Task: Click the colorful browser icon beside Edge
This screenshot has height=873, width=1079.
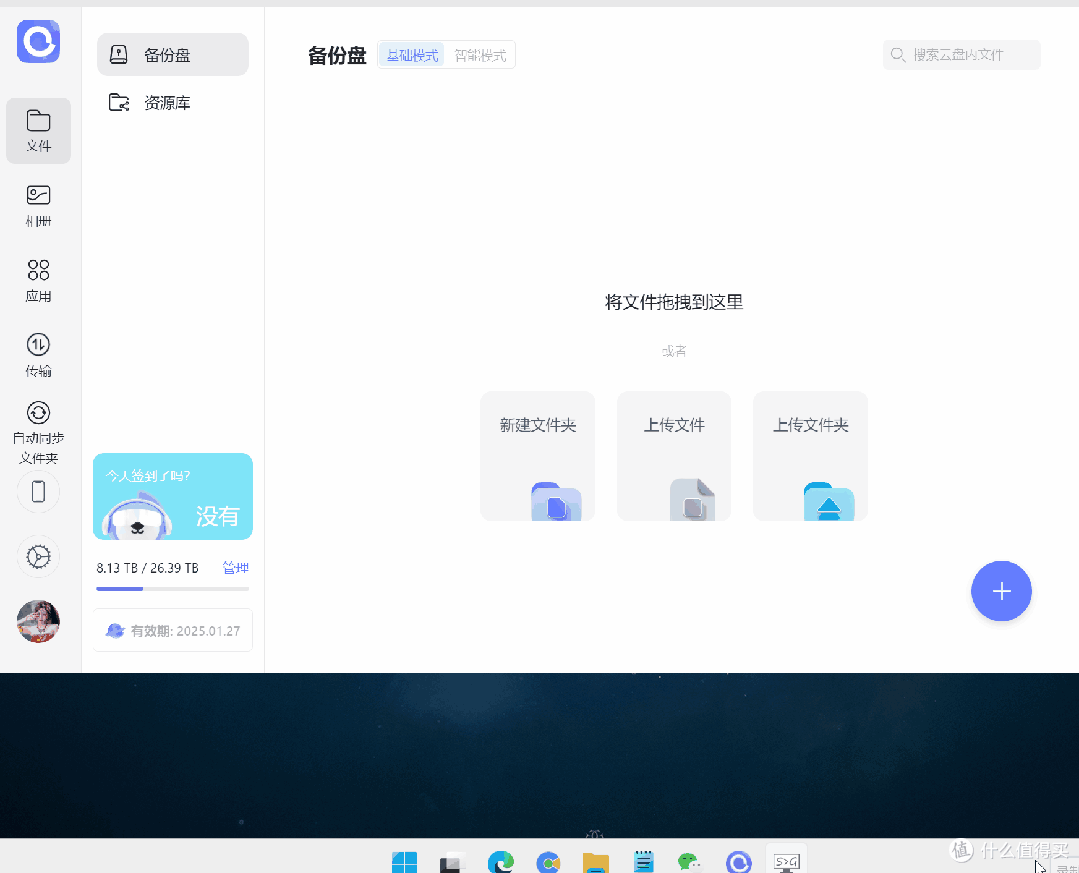Action: point(548,862)
